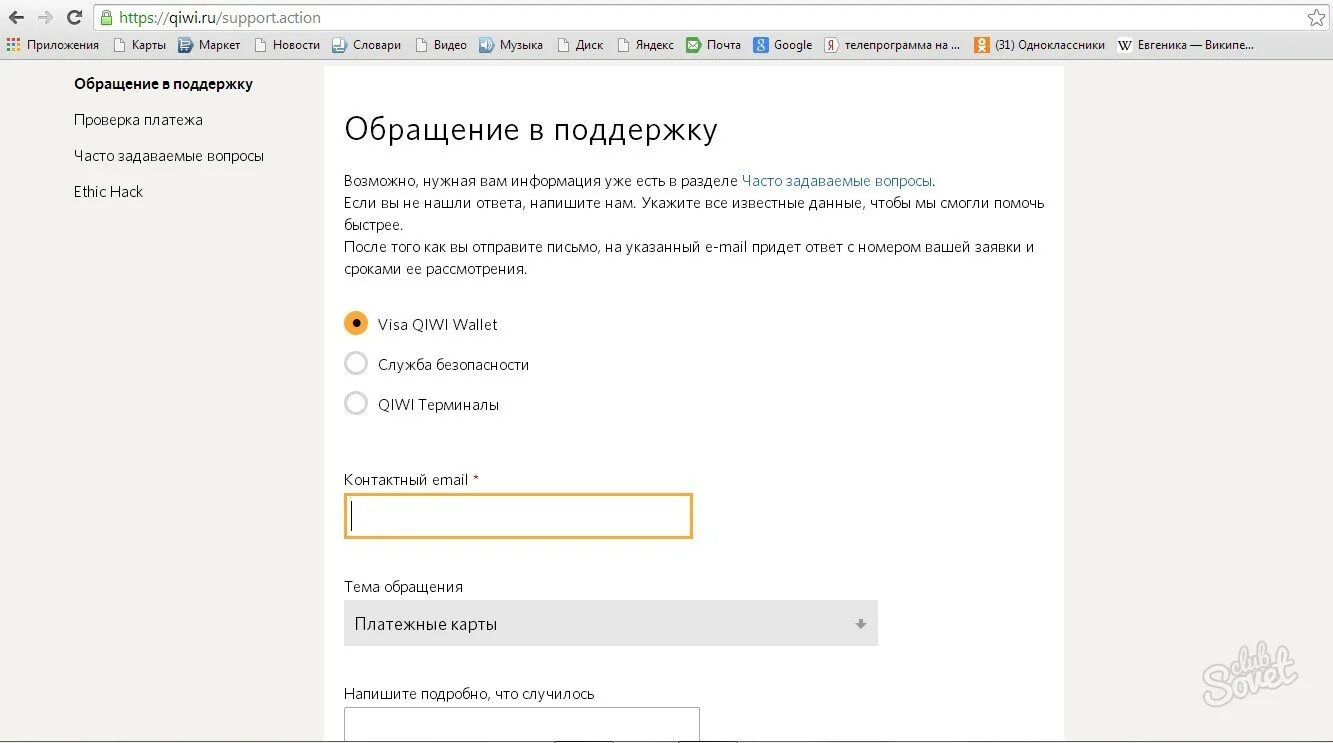The image size is (1333, 743).
Task: Open the Маркет bookmark
Action: click(209, 45)
